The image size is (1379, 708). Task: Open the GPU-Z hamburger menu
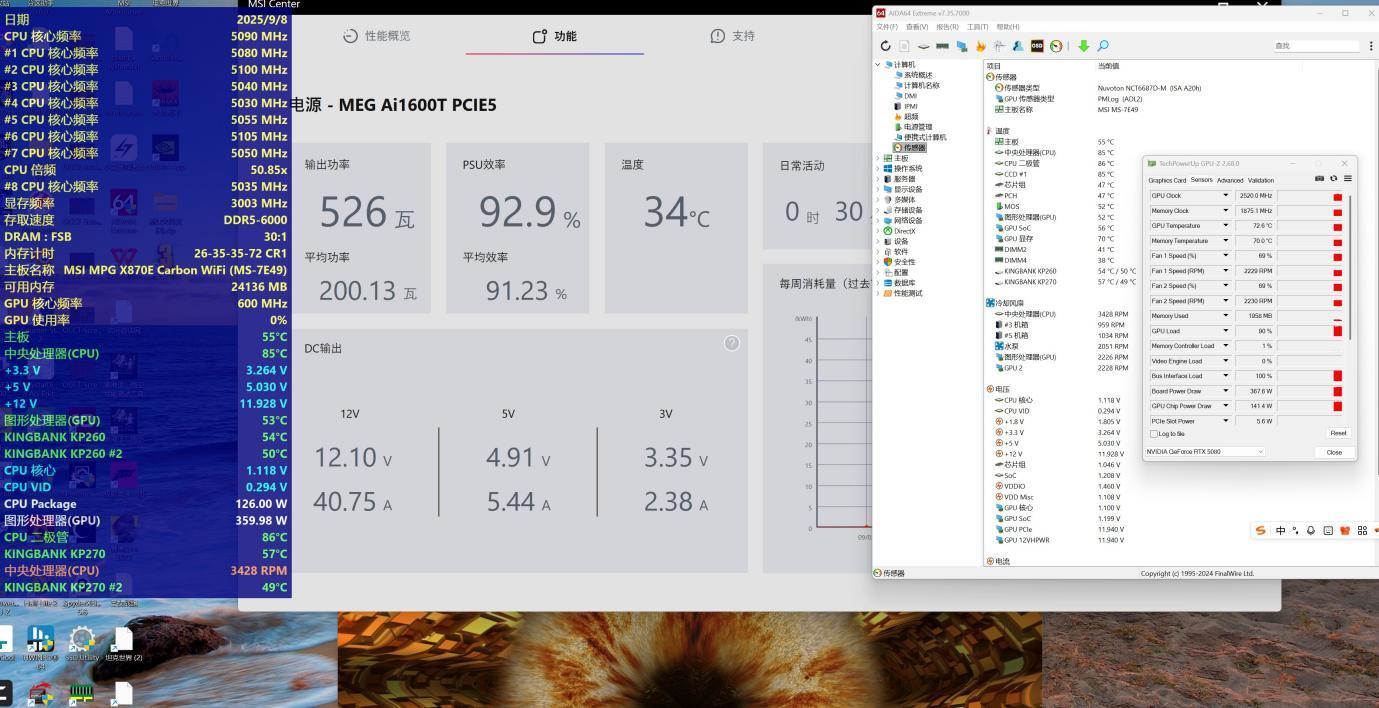[x=1347, y=179]
